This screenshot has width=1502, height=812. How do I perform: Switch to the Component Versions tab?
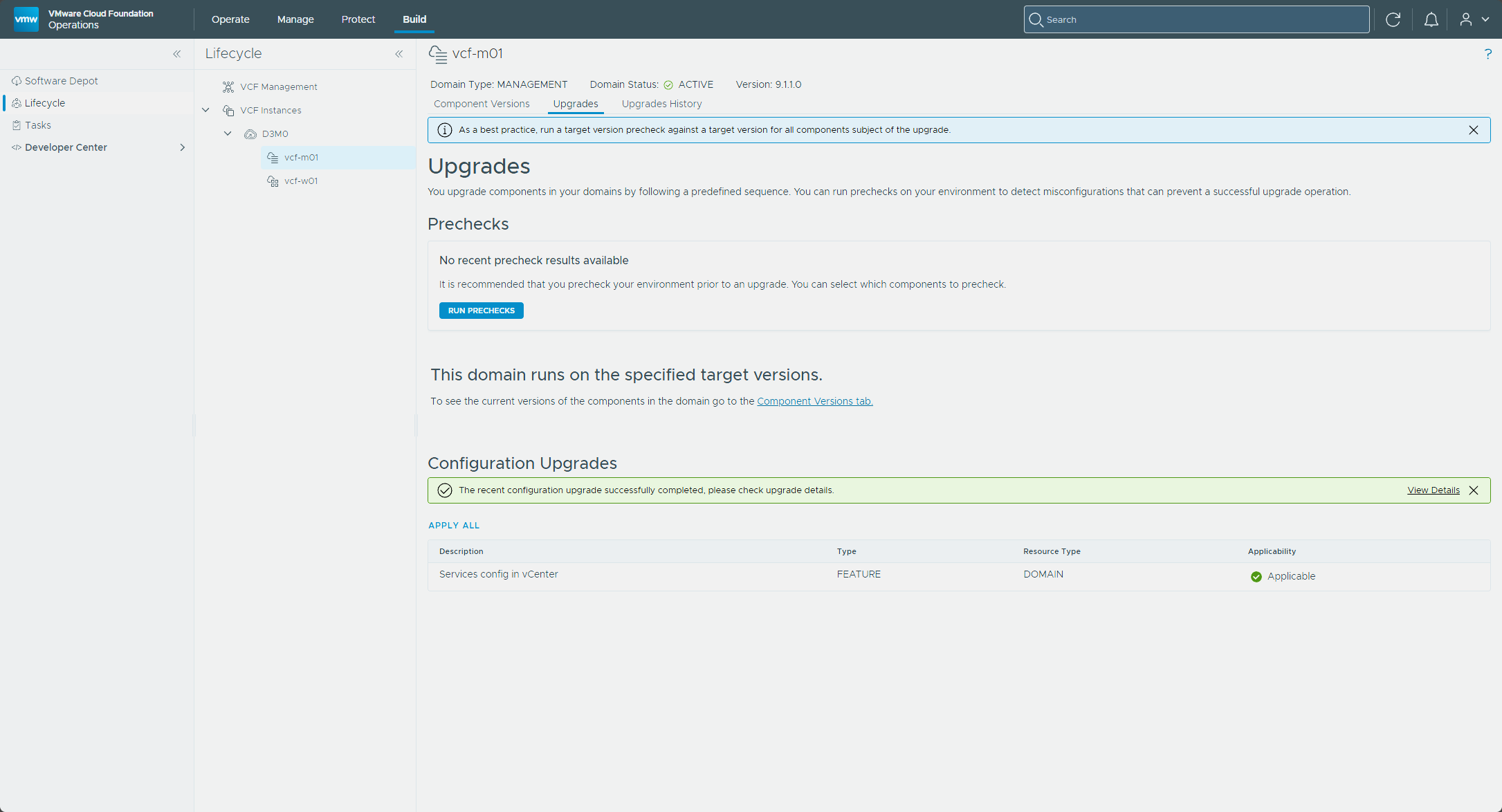tap(482, 104)
